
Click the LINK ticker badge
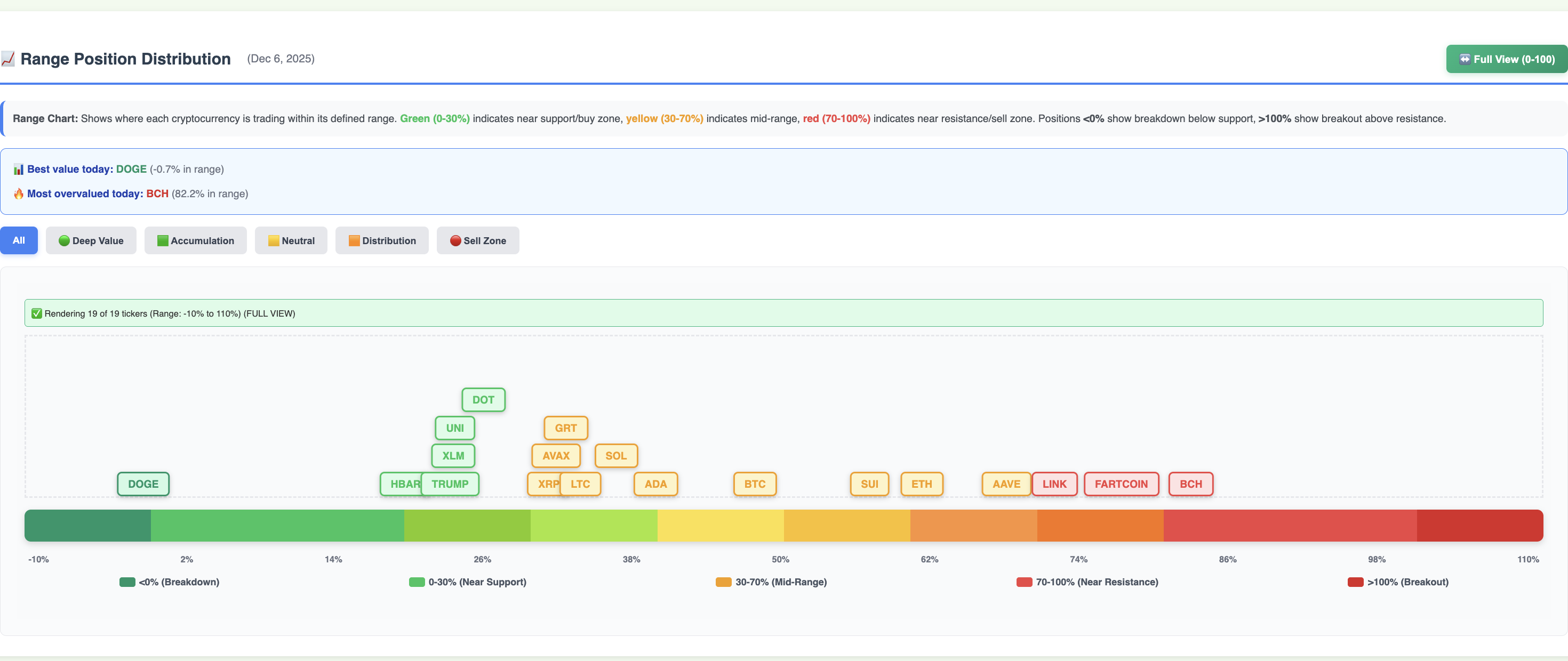pyautogui.click(x=1054, y=484)
